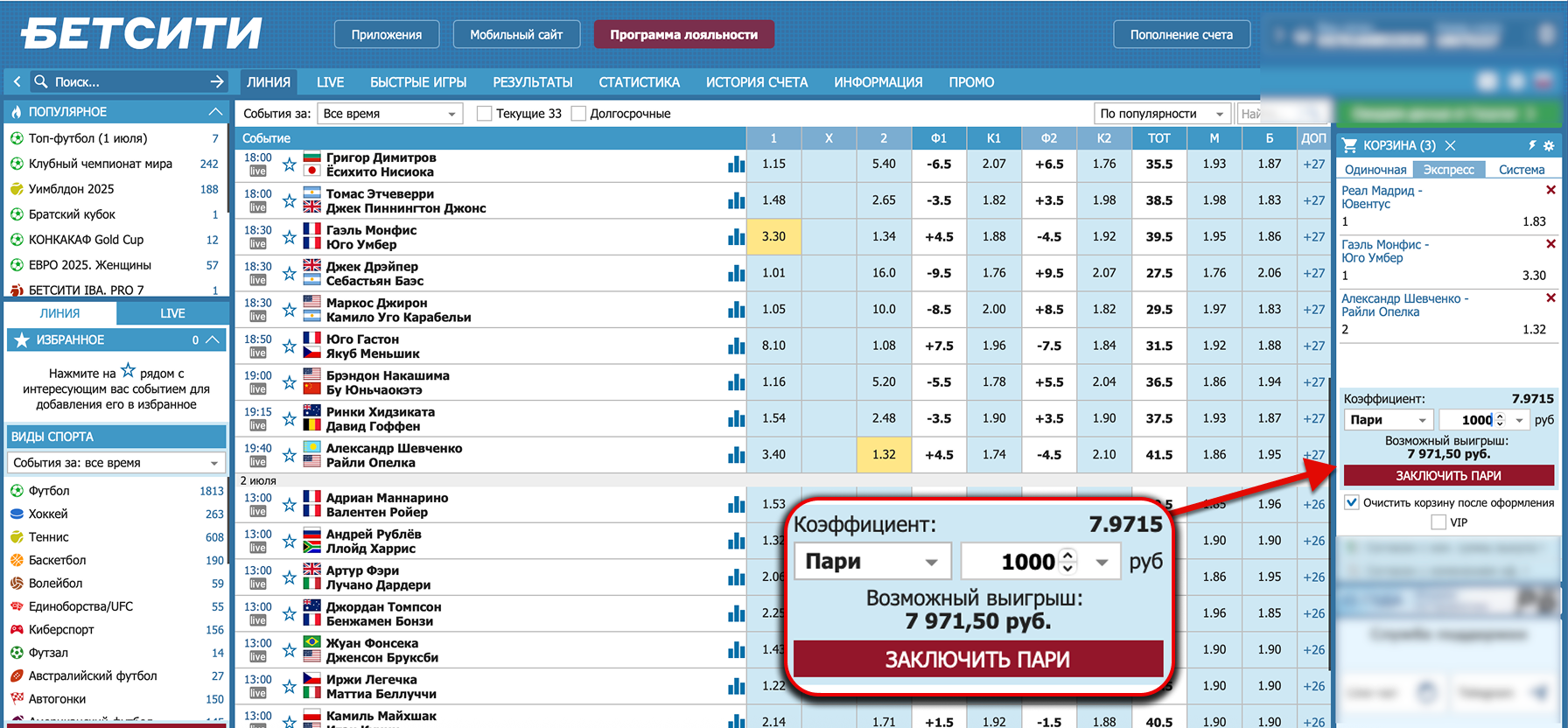Viewport: 1568px width, 728px height.
Task: Click the Пополнение счета button
Action: click(x=1181, y=35)
